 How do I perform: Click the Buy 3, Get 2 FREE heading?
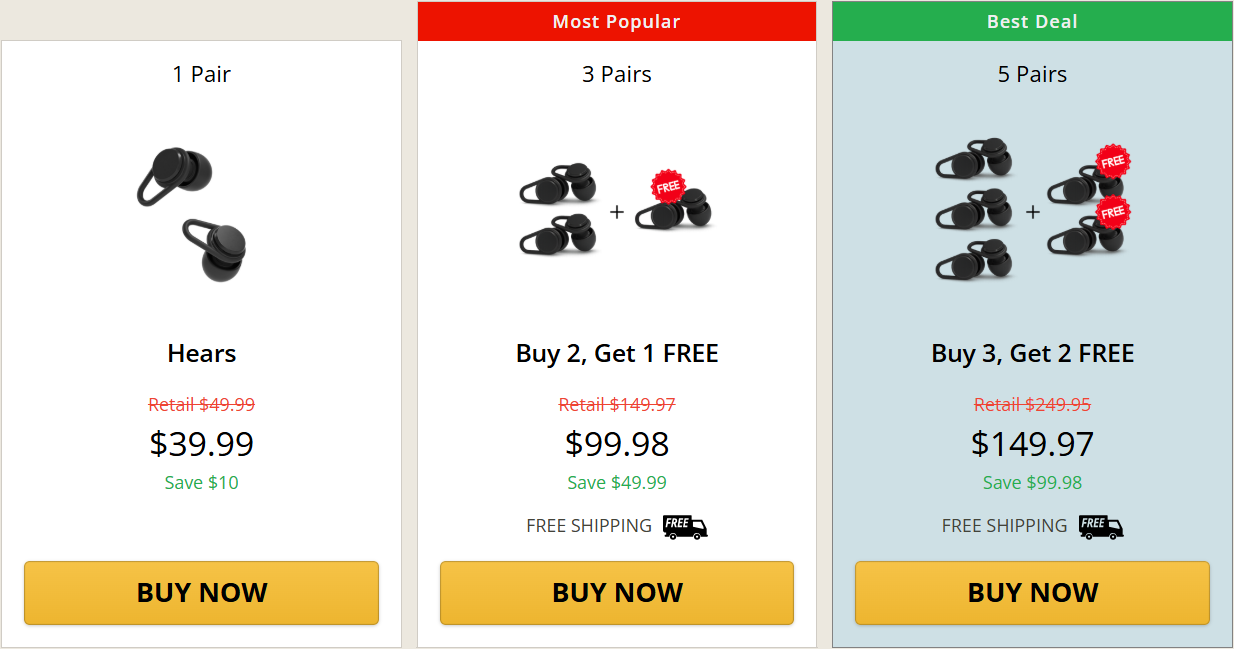point(1031,353)
